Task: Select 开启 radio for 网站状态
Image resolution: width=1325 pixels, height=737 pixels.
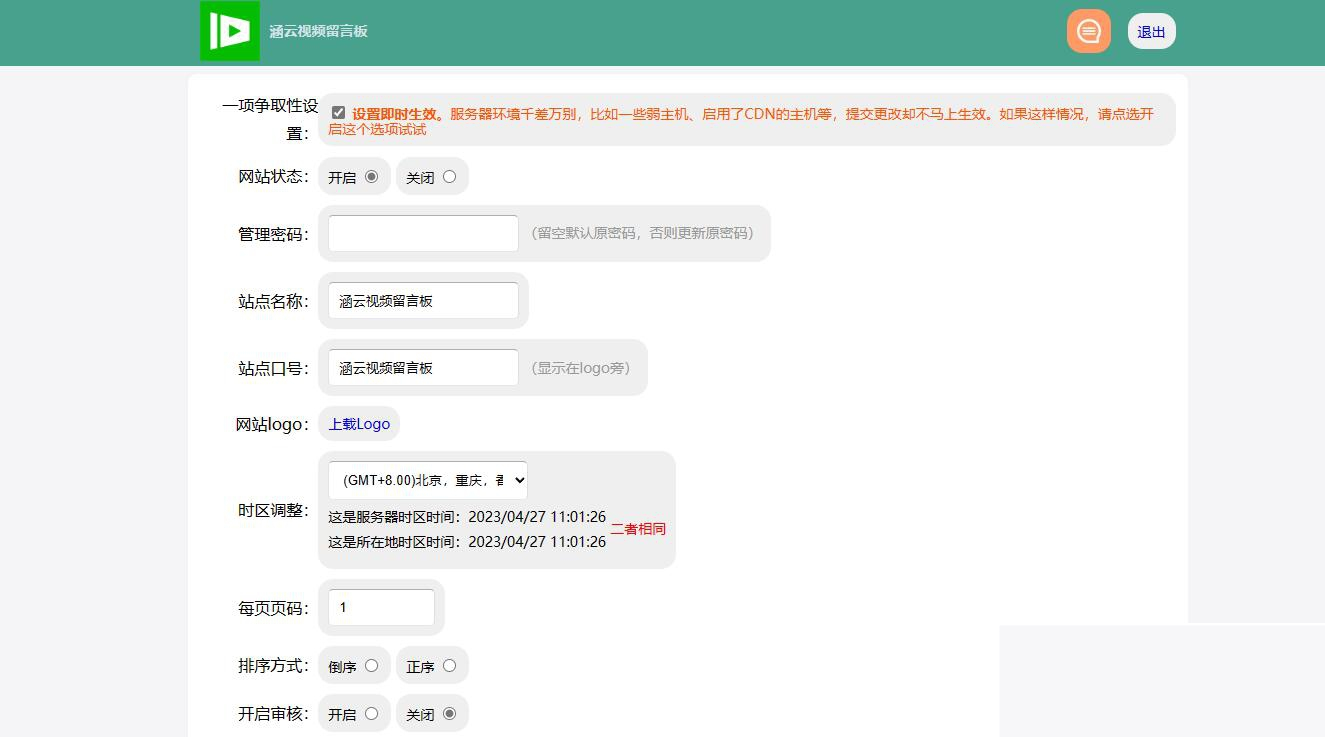Action: [x=371, y=176]
